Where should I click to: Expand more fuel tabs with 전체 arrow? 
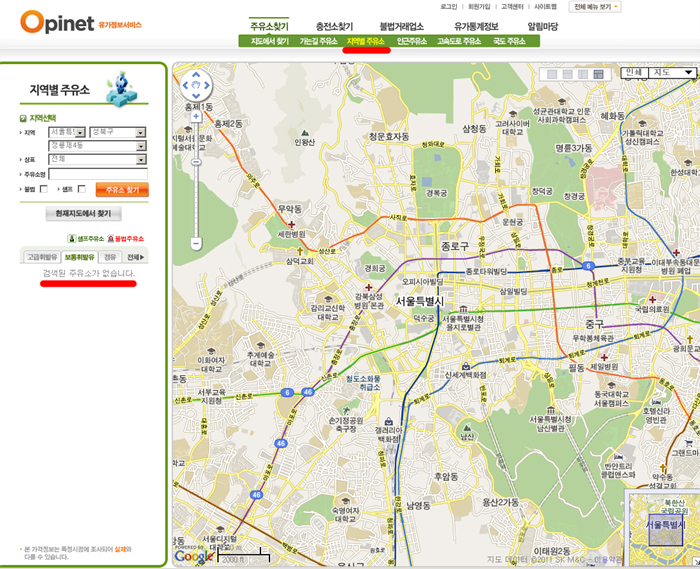pyautogui.click(x=135, y=257)
